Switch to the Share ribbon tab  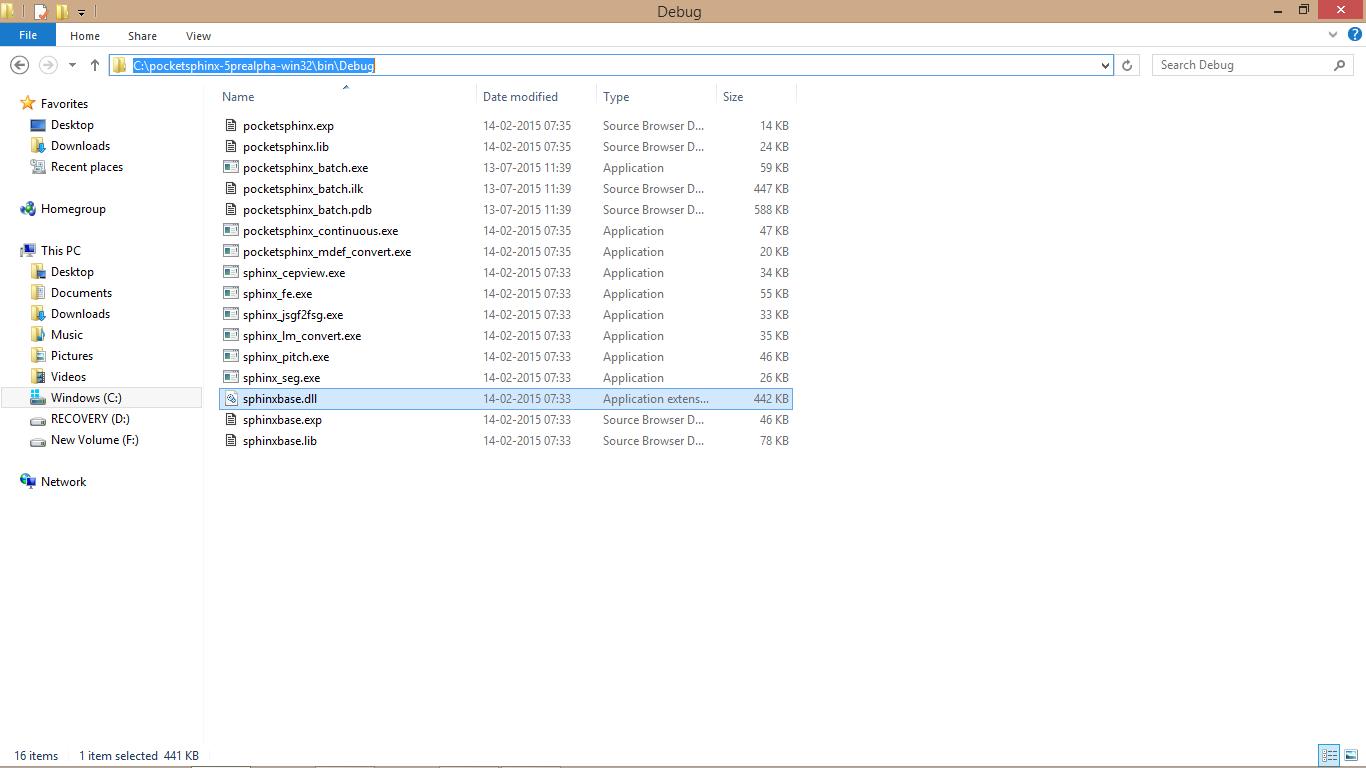[x=142, y=36]
